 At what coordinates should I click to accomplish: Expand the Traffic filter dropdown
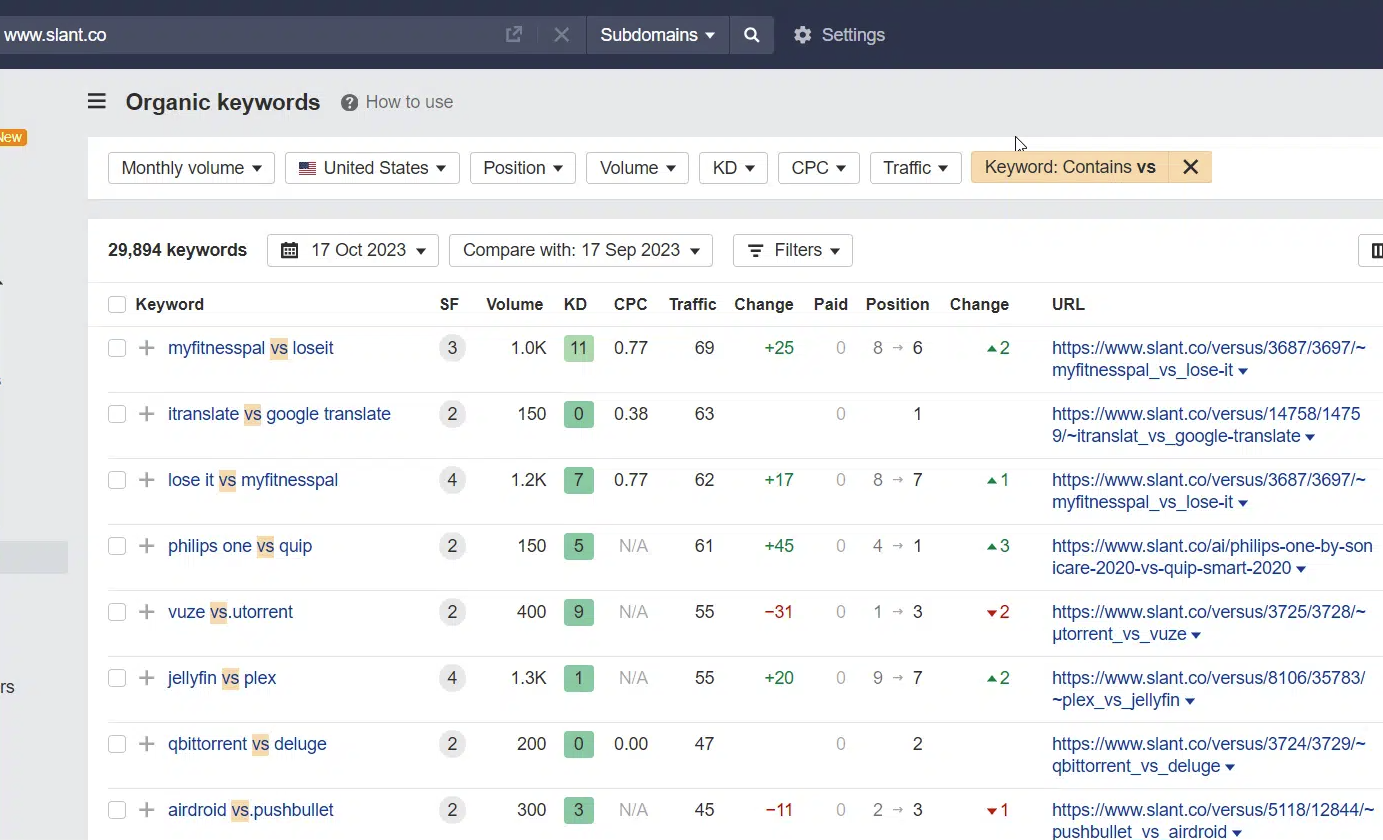916,168
